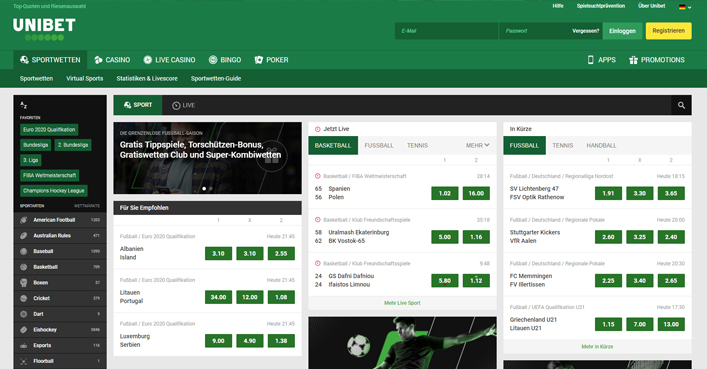Image resolution: width=707 pixels, height=369 pixels.
Task: Click the live clock icon for Spanien match
Action: point(317,176)
